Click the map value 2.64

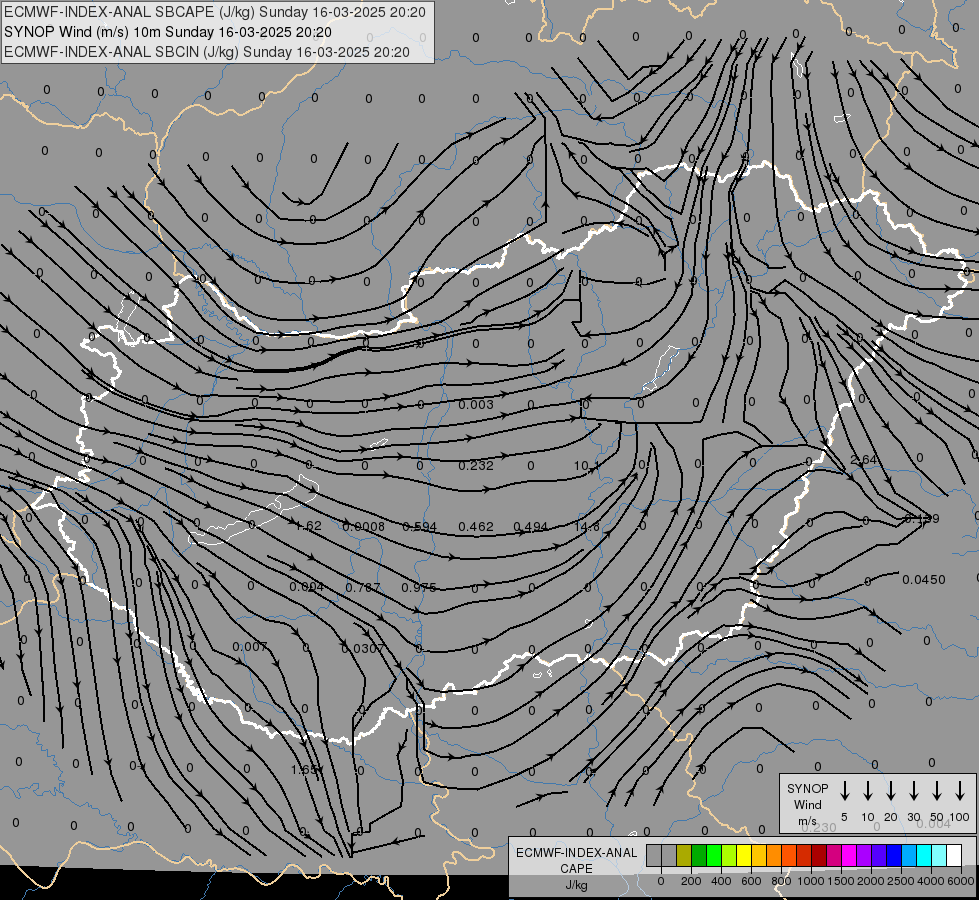pyautogui.click(x=863, y=460)
